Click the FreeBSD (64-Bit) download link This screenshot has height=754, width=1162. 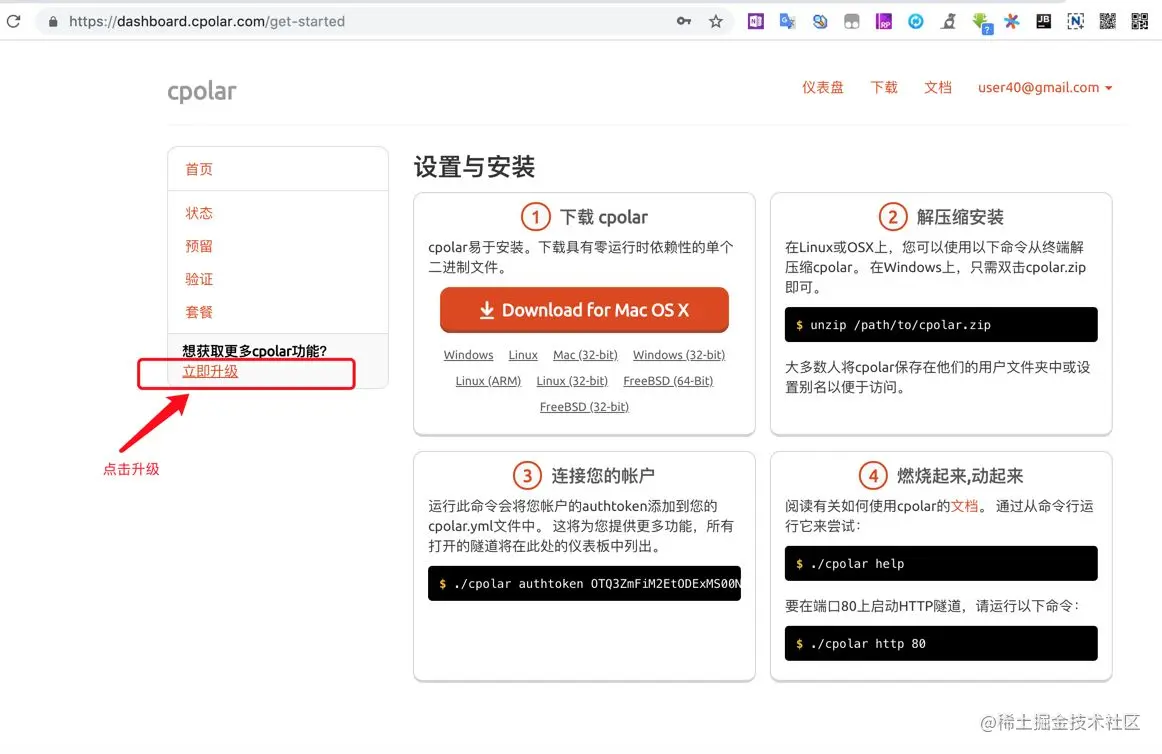point(668,381)
